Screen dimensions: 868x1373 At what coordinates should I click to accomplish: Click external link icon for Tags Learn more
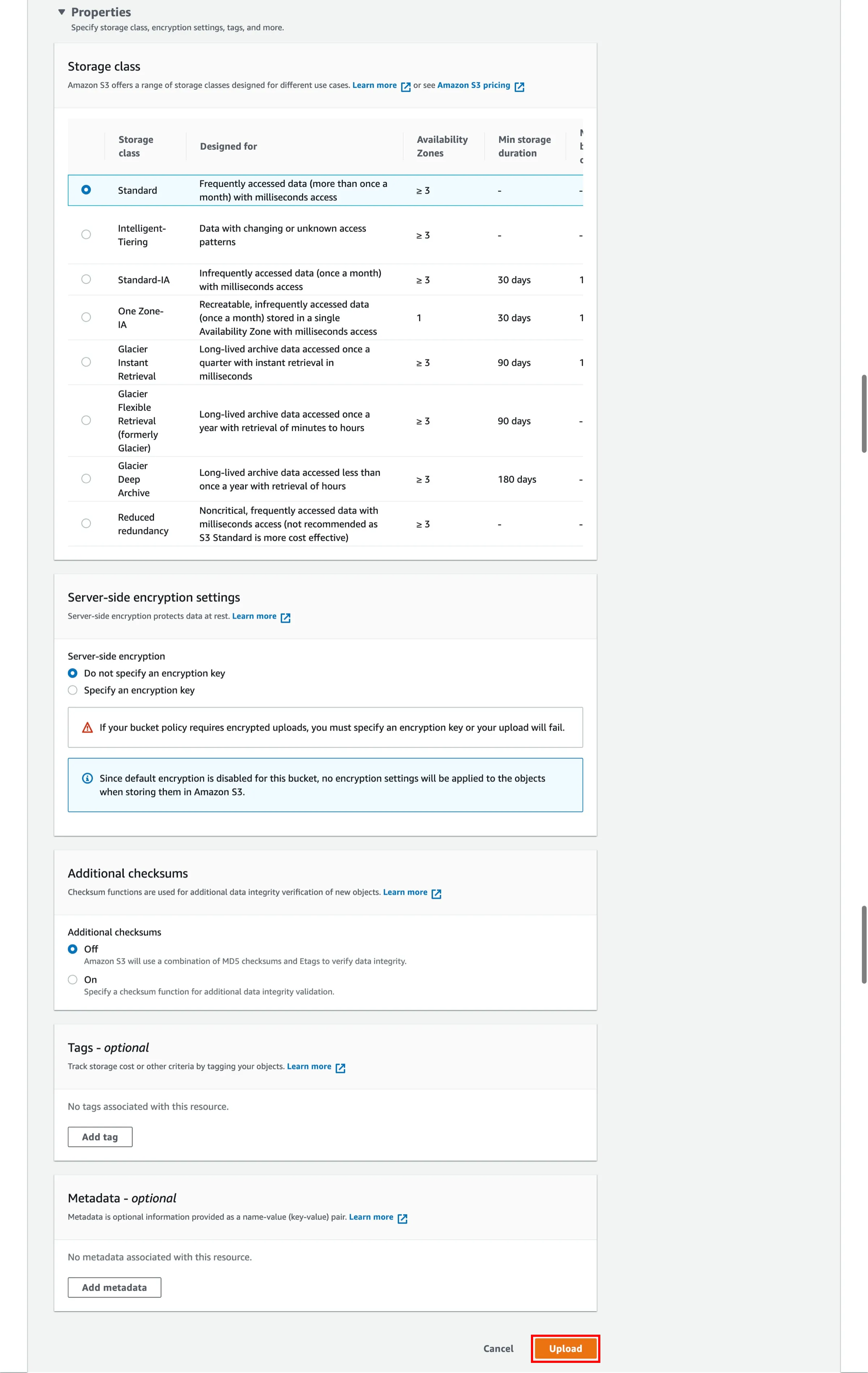point(340,1068)
